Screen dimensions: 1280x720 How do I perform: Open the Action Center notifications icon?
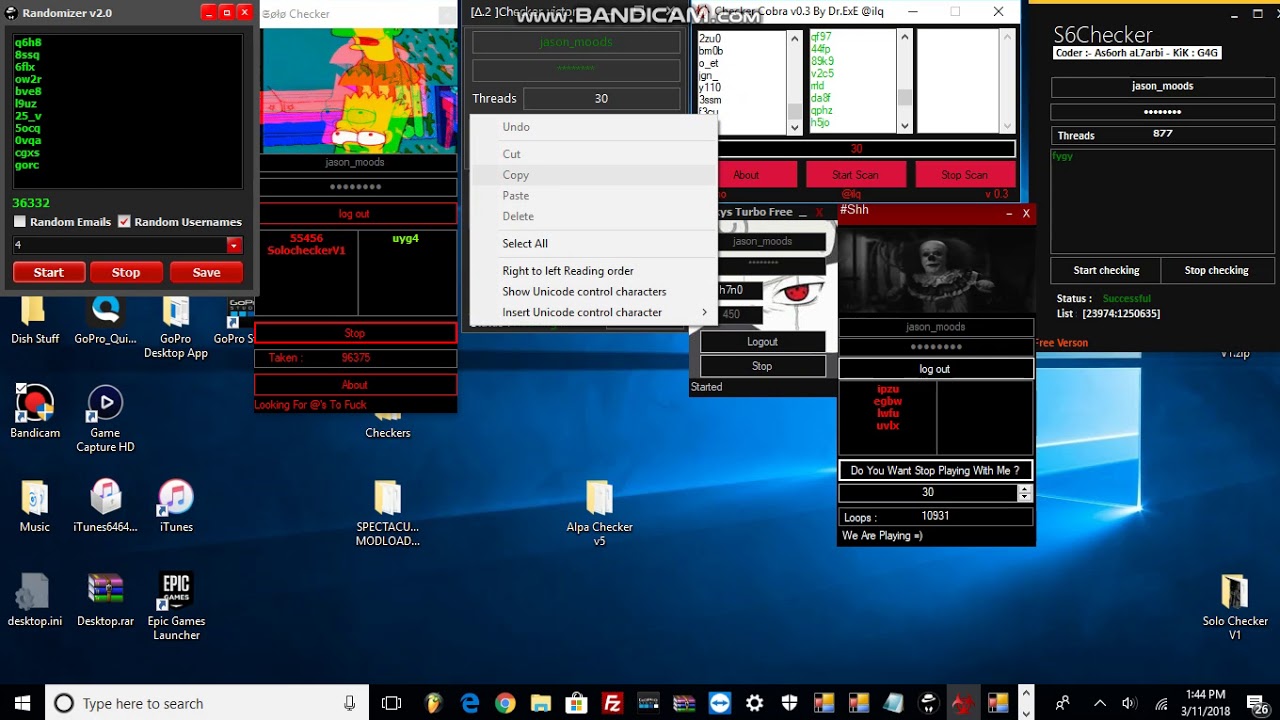pos(1260,703)
